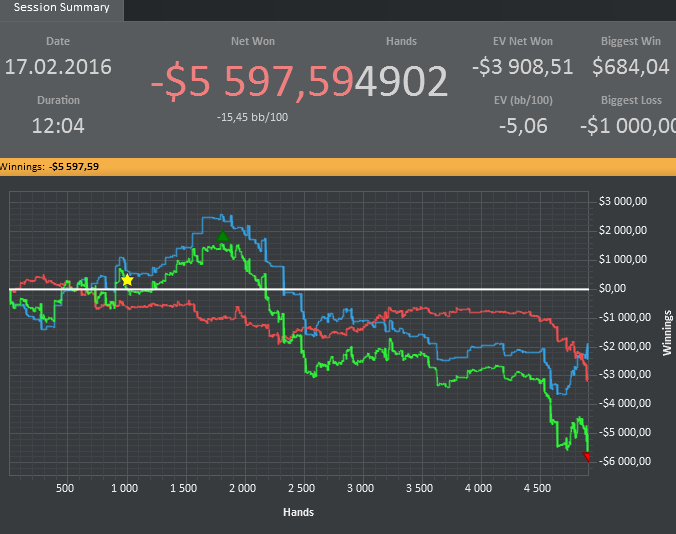Select the session date 17.02.2016
The image size is (676, 534).
tap(58, 67)
